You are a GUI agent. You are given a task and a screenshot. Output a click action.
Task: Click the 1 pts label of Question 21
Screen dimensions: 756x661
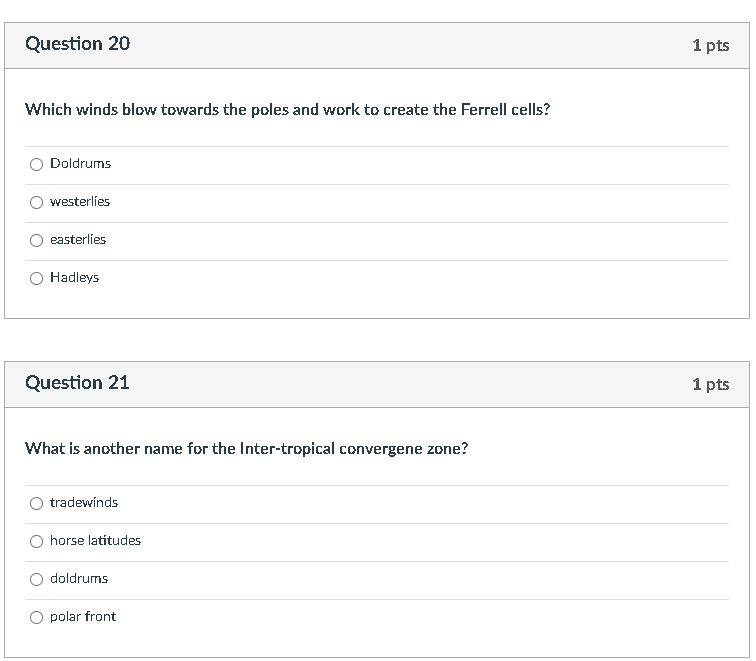click(711, 384)
